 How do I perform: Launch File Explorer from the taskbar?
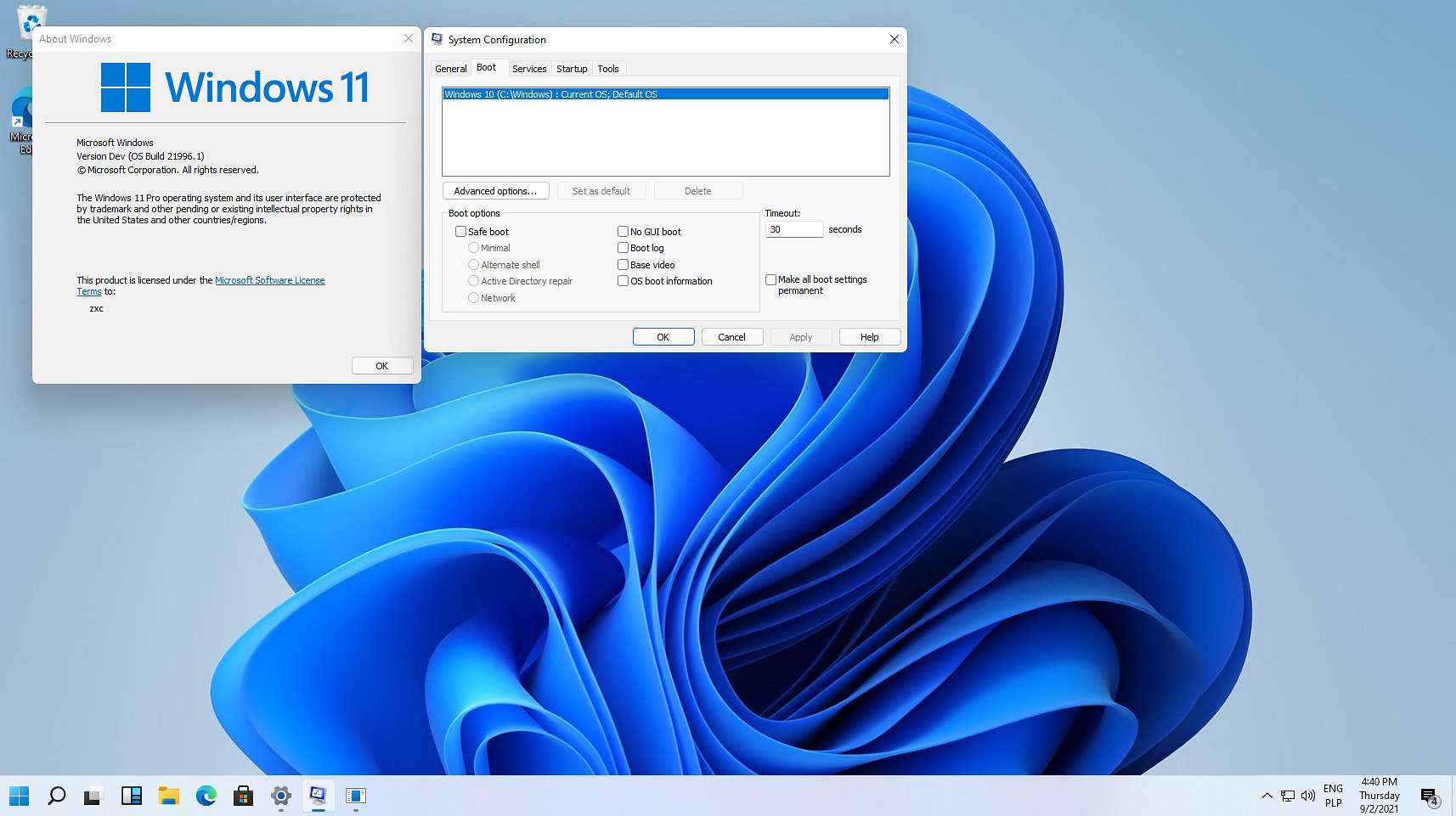[169, 796]
